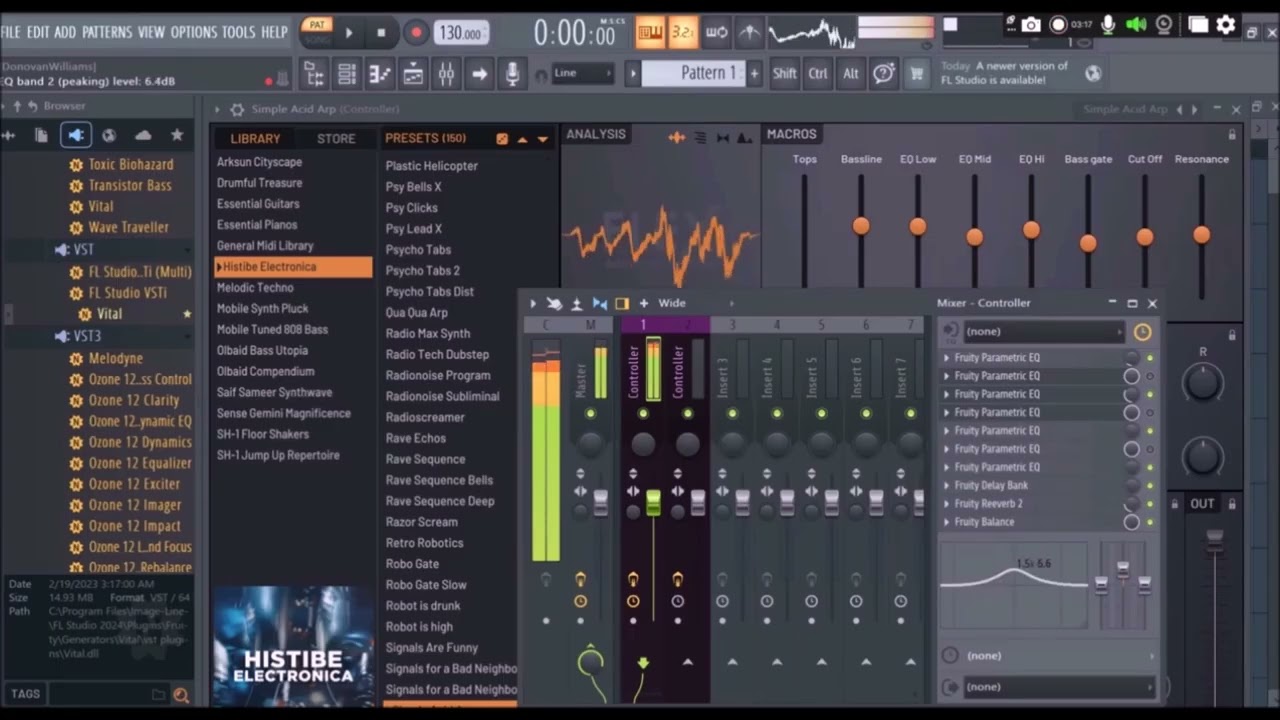The height and width of the screenshot is (720, 1280).
Task: Open the OPTIONS menu
Action: (x=194, y=32)
